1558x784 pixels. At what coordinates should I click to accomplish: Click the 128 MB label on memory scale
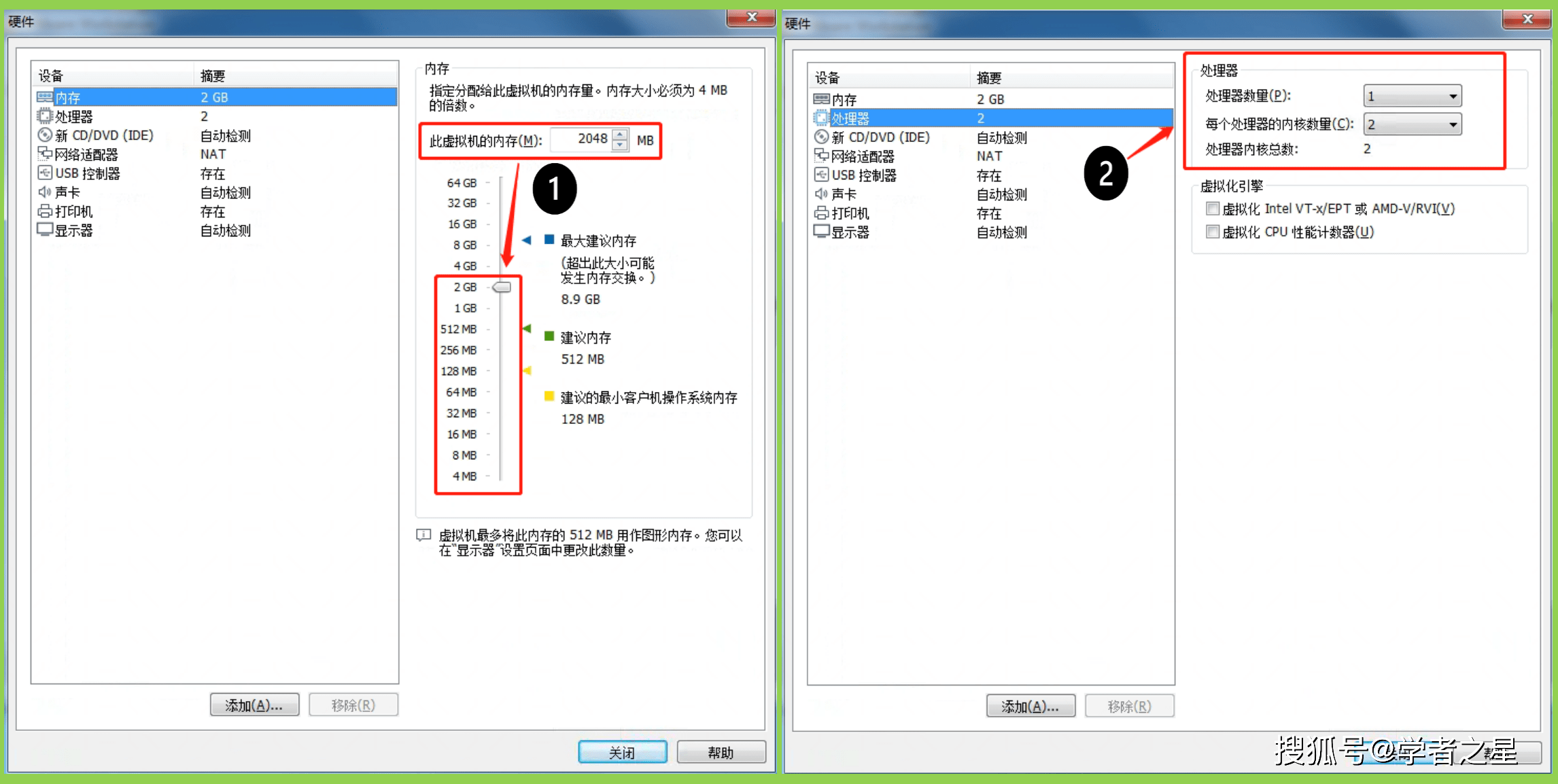(459, 371)
